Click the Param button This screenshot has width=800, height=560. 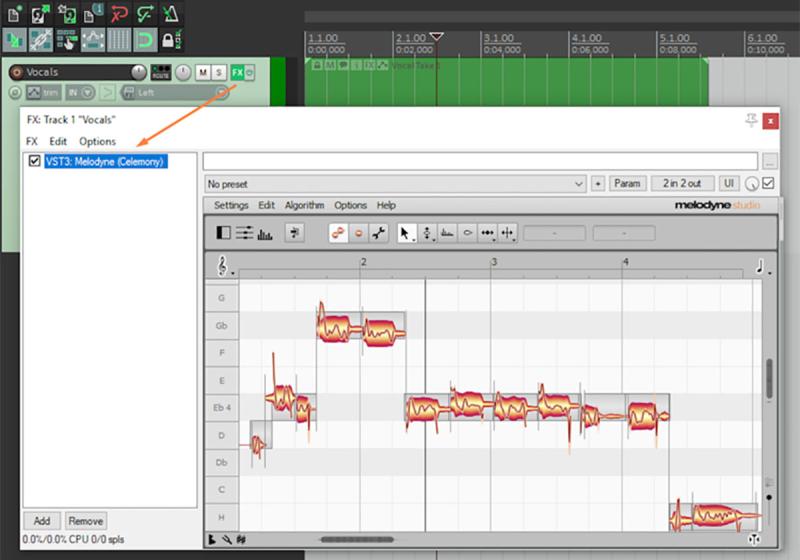pos(627,184)
